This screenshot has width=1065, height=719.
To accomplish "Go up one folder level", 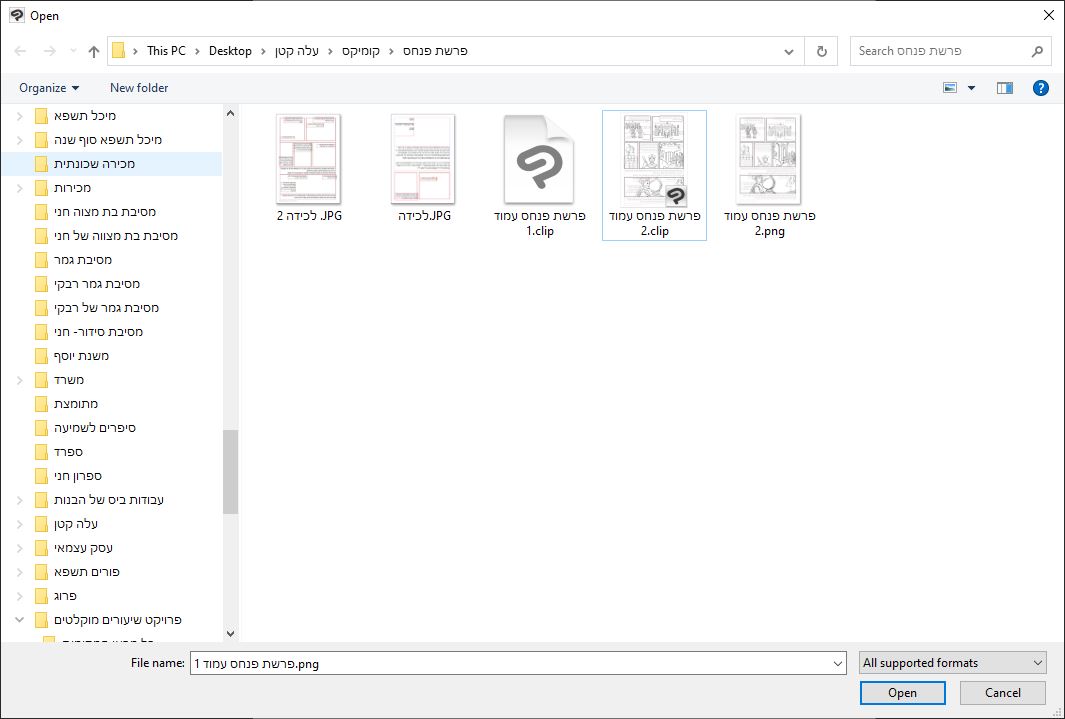I will pyautogui.click(x=94, y=51).
